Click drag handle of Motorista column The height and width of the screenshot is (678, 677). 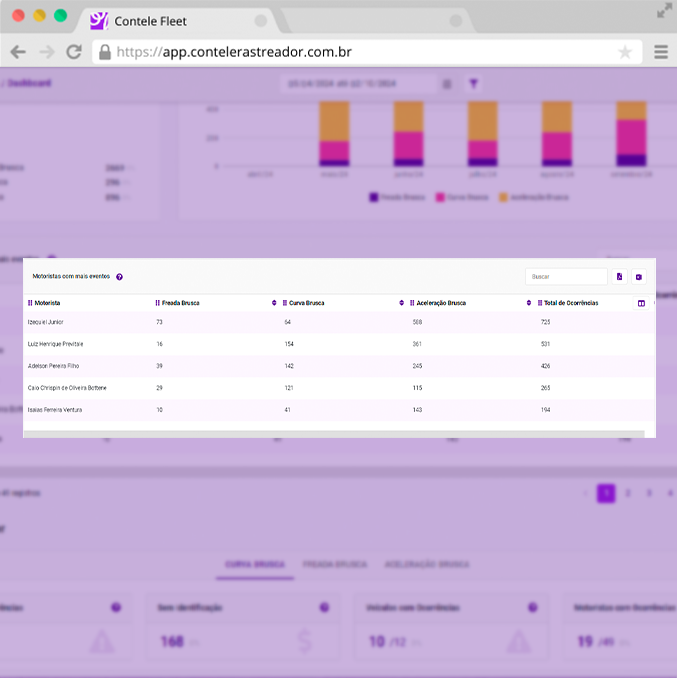(x=30, y=303)
